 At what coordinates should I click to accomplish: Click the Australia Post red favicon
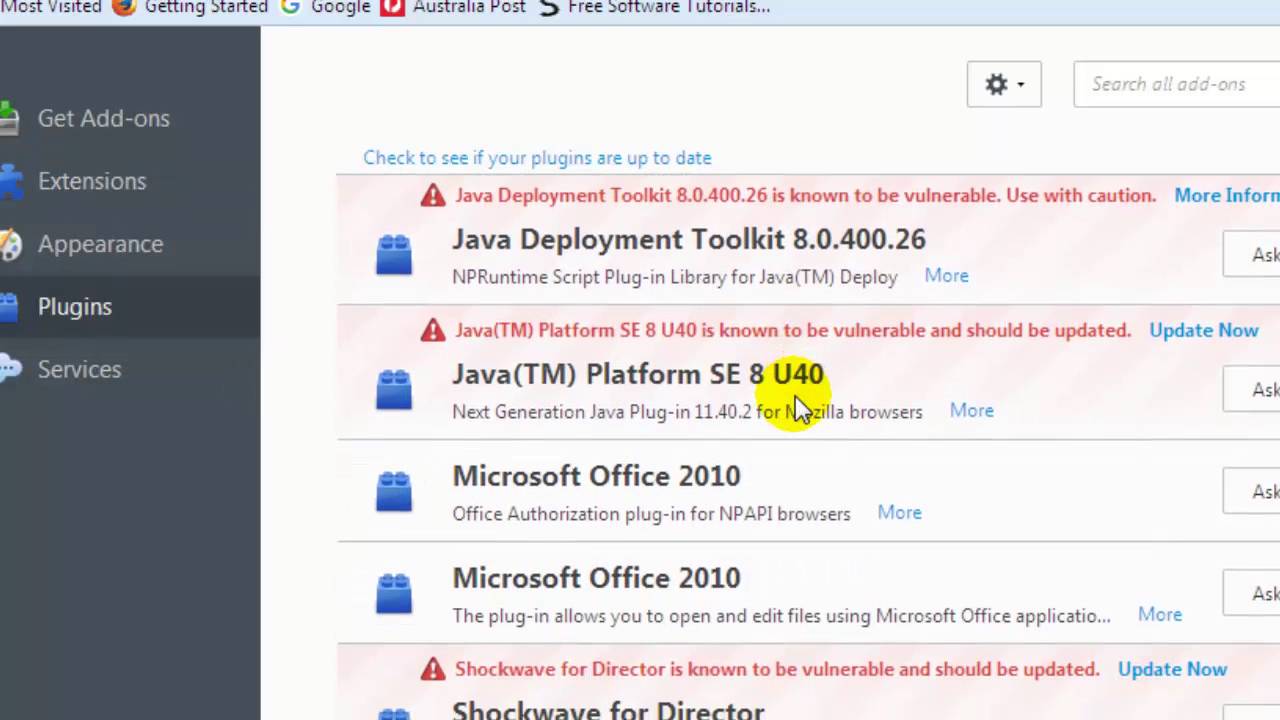(x=392, y=7)
